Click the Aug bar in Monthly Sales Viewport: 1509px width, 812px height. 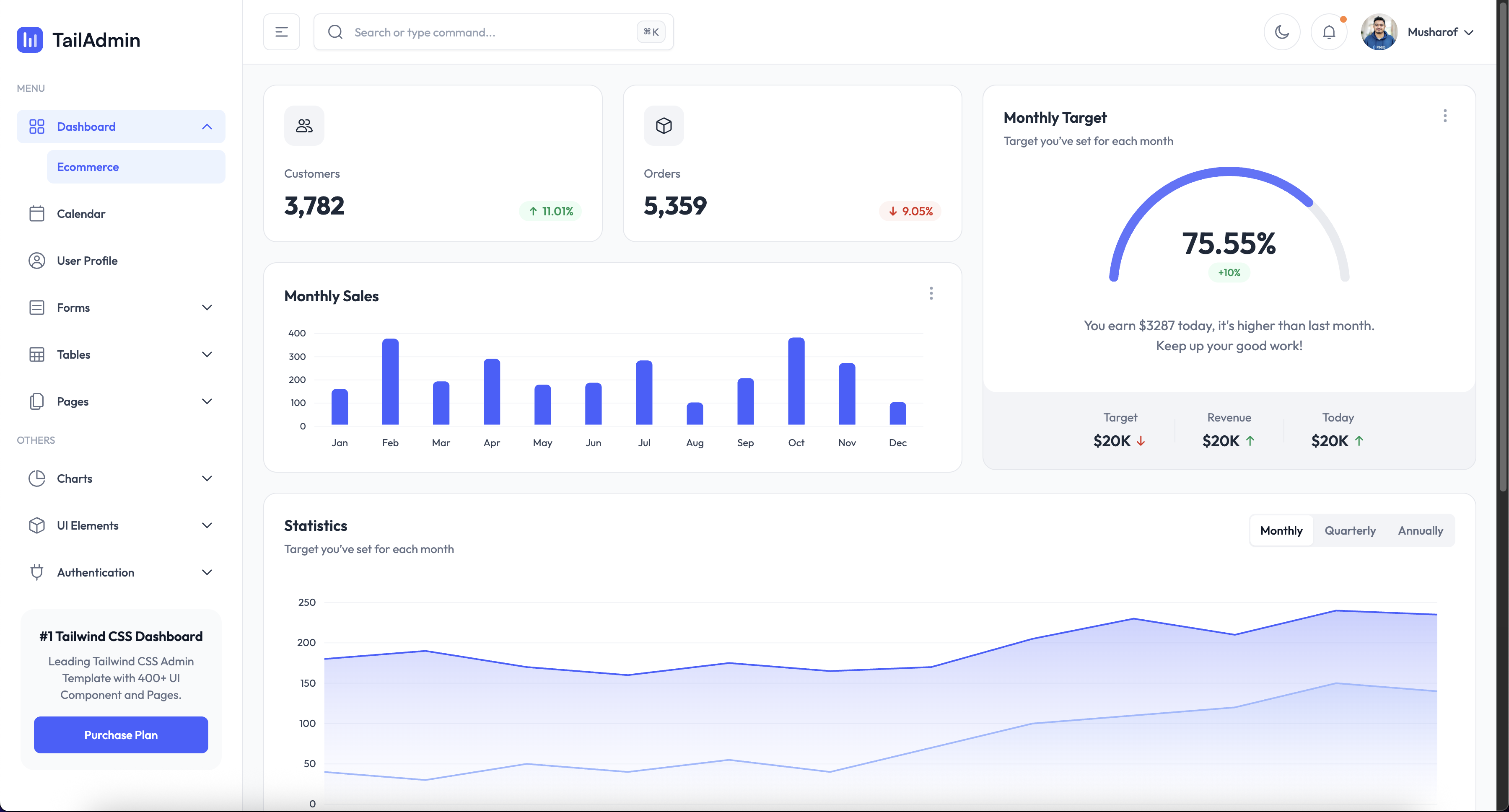tap(695, 413)
